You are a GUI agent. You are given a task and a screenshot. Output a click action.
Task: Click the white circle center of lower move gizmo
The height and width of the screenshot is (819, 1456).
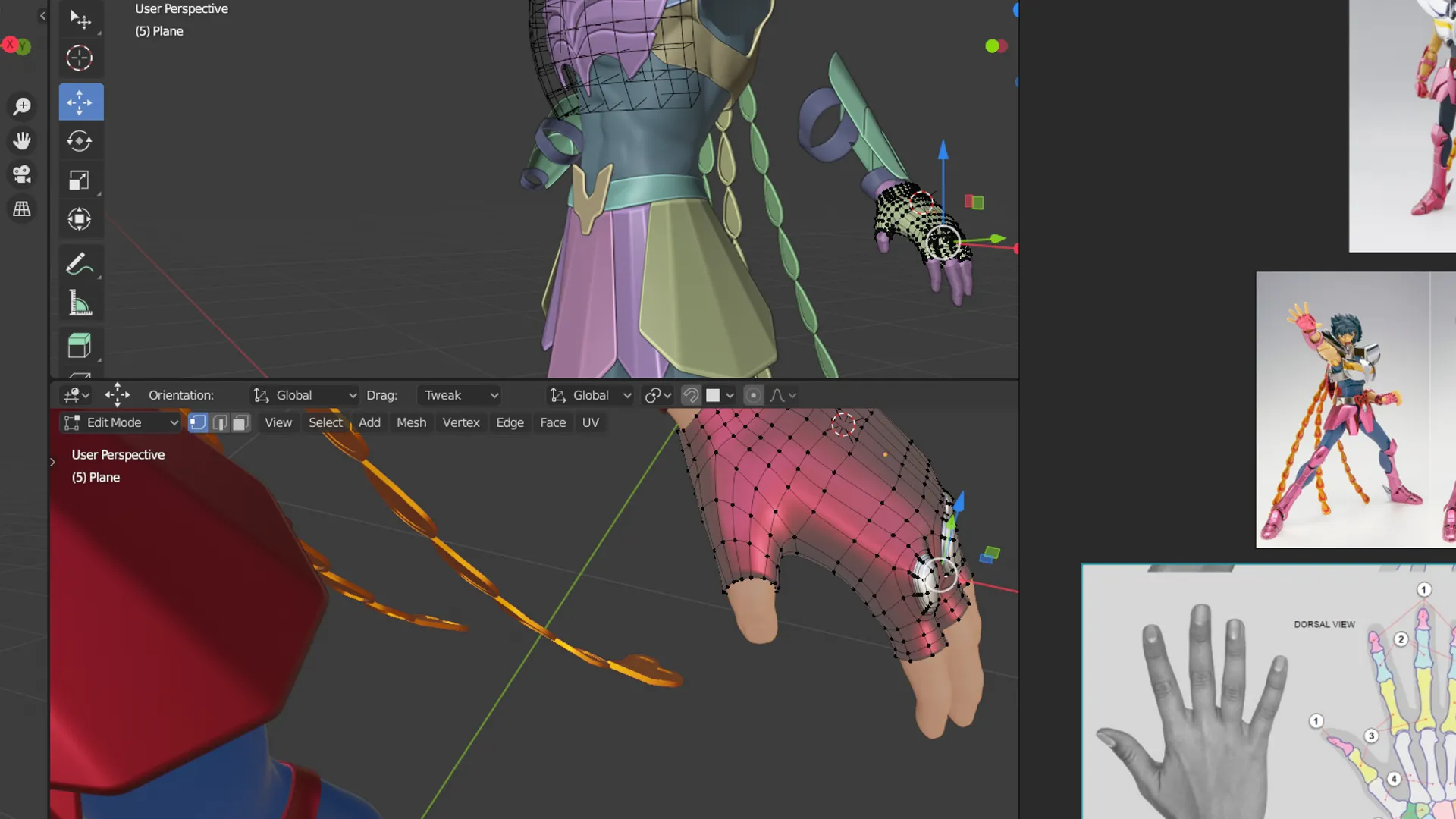[940, 575]
